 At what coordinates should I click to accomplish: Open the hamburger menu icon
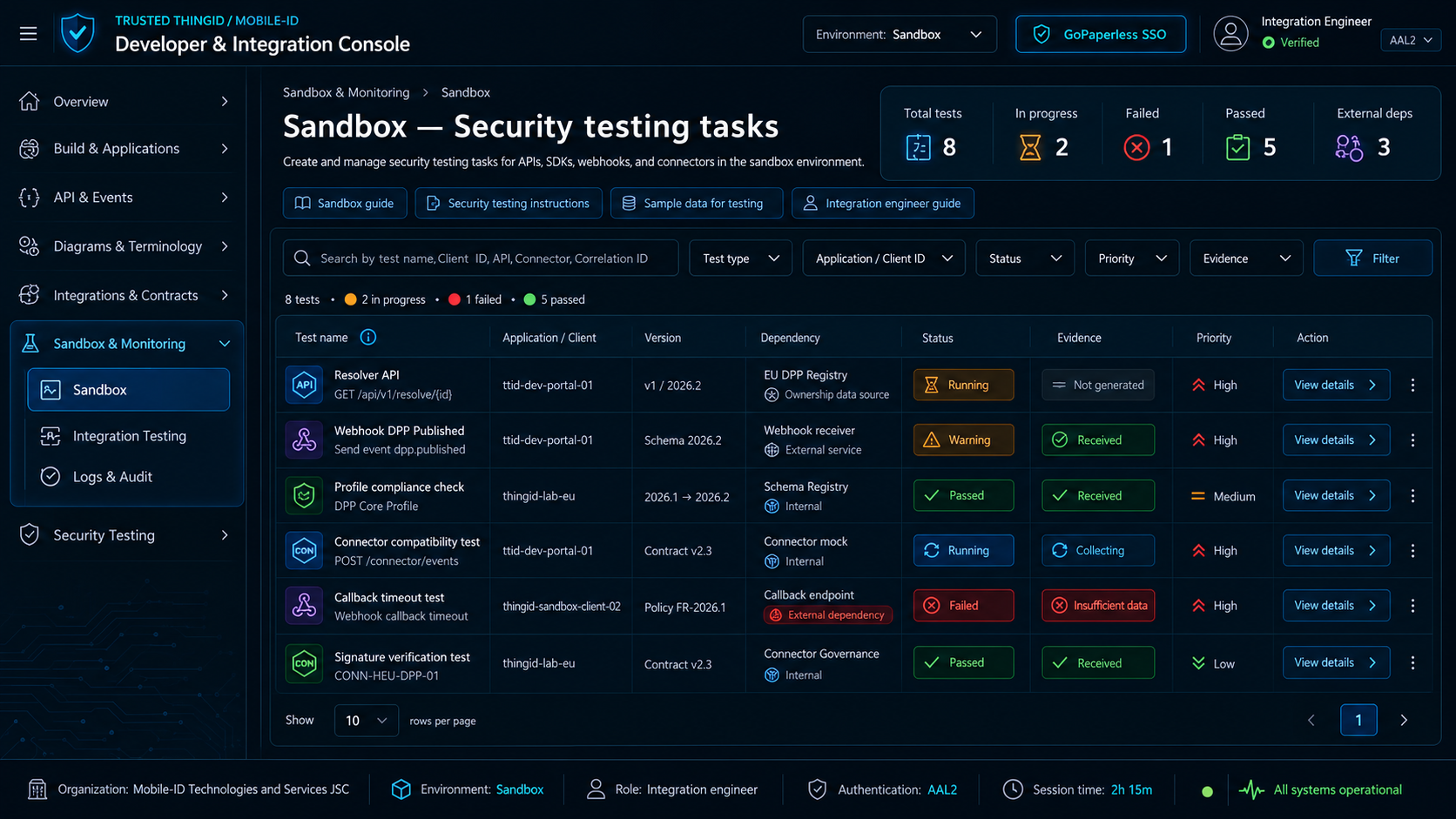pyautogui.click(x=29, y=34)
